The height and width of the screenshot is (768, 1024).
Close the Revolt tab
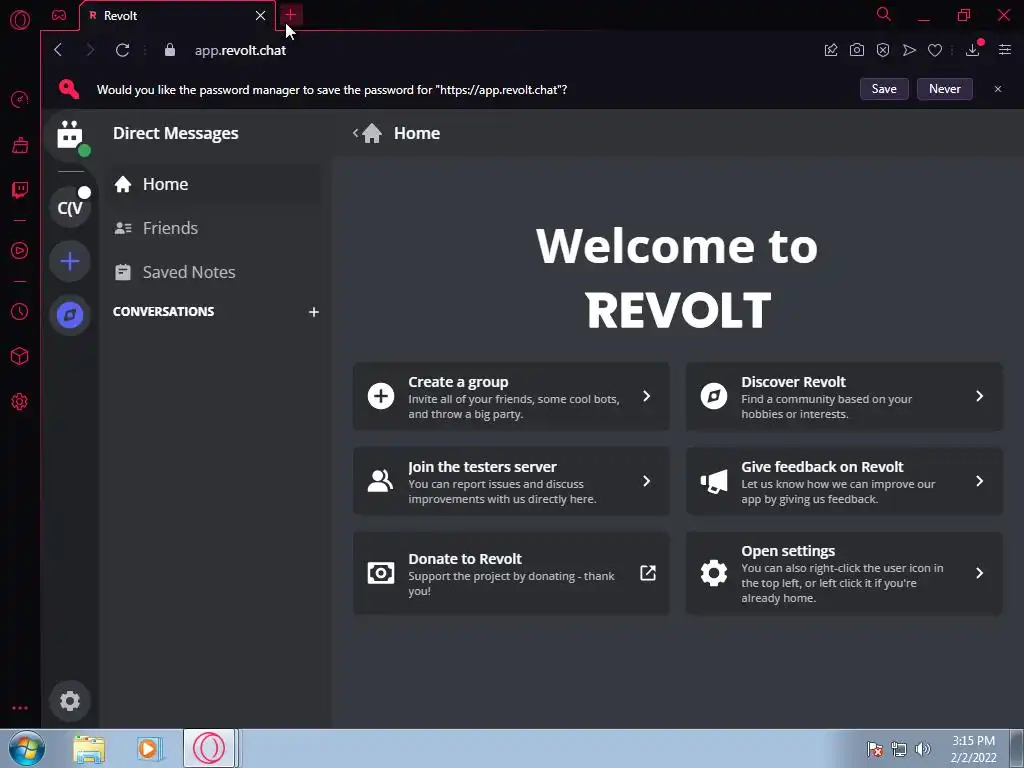pyautogui.click(x=261, y=15)
